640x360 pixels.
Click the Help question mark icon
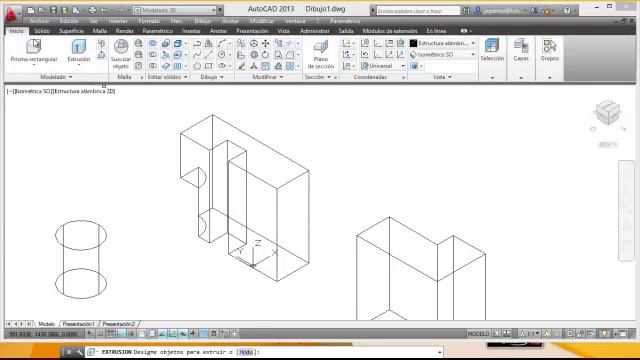[567, 11]
